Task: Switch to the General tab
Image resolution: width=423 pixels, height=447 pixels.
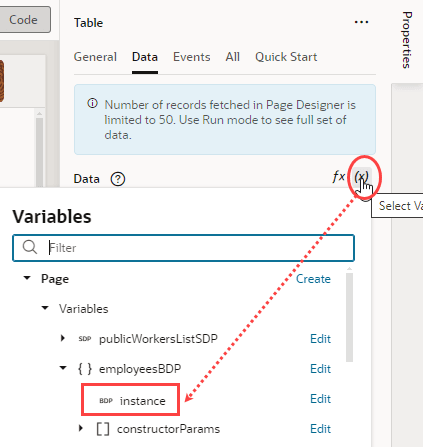Action: tap(95, 57)
